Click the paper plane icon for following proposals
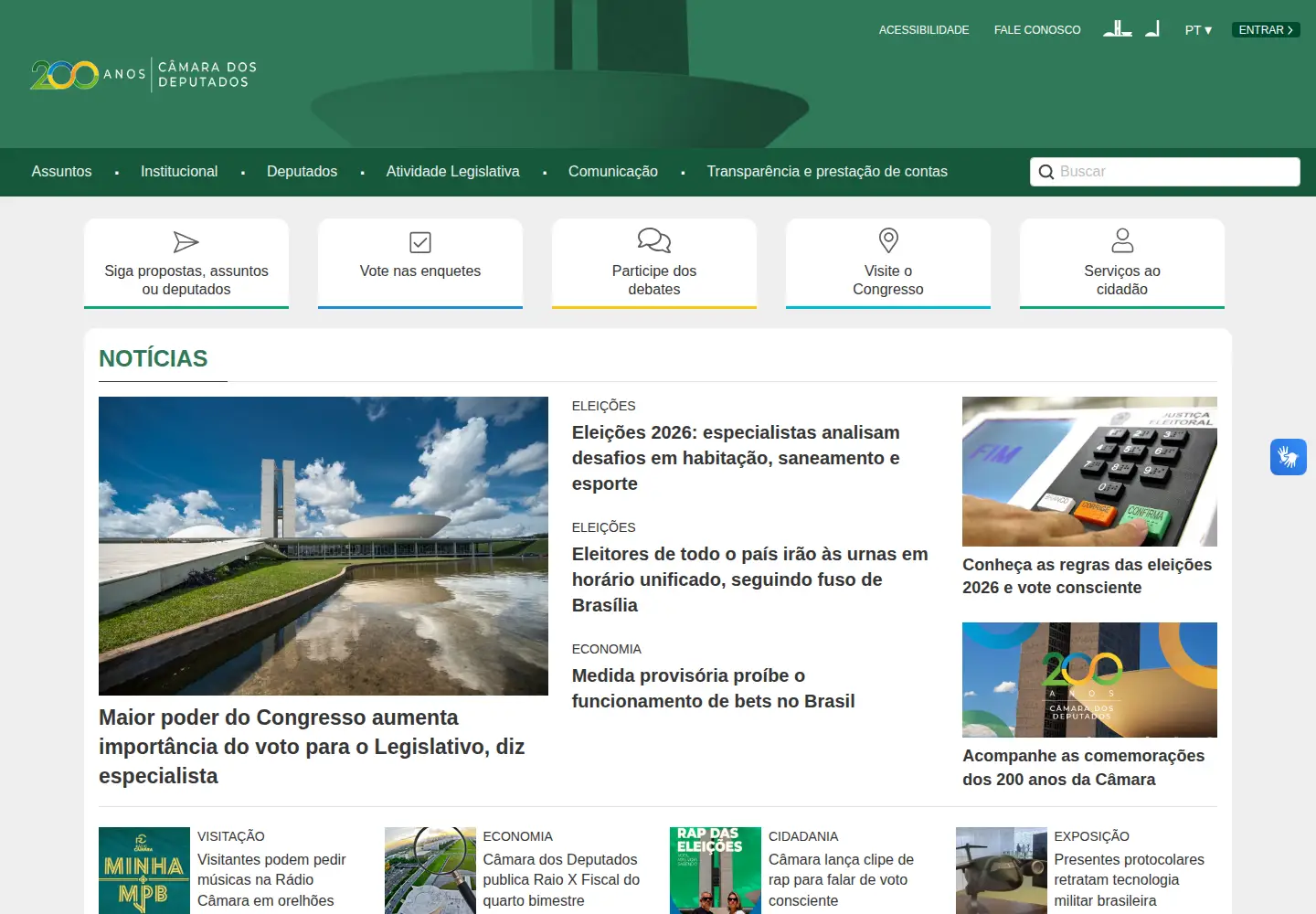 pyautogui.click(x=186, y=242)
